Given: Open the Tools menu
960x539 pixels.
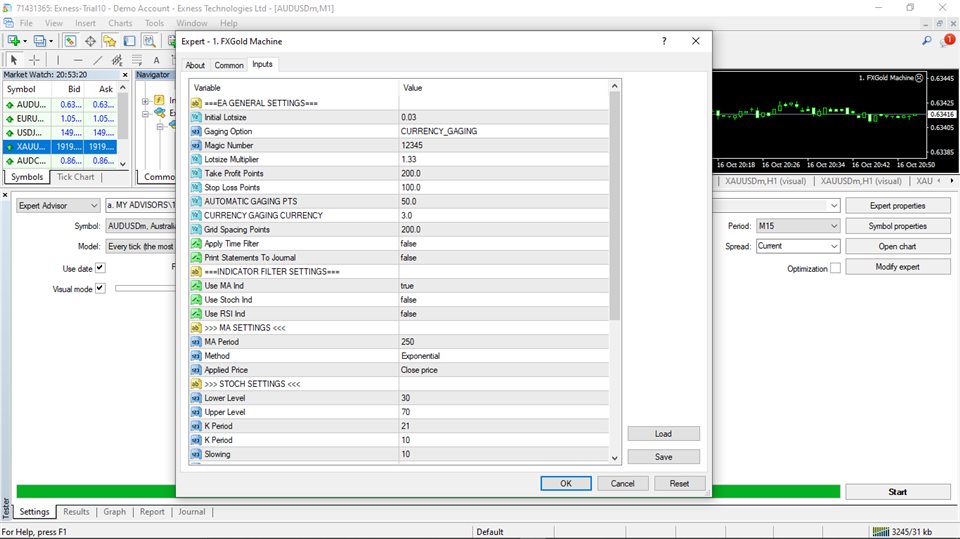Looking at the screenshot, I should 154,23.
